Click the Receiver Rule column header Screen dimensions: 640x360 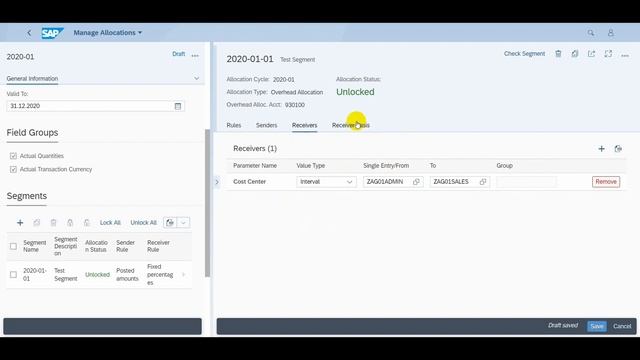[158, 246]
